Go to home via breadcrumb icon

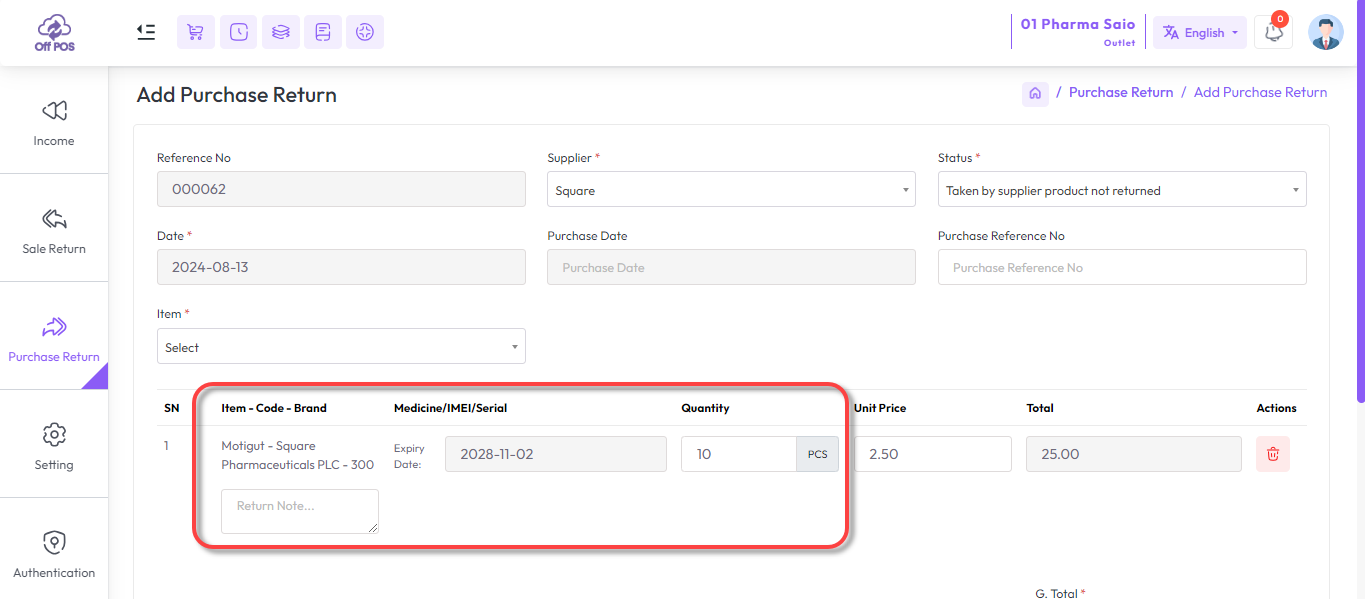point(1035,93)
